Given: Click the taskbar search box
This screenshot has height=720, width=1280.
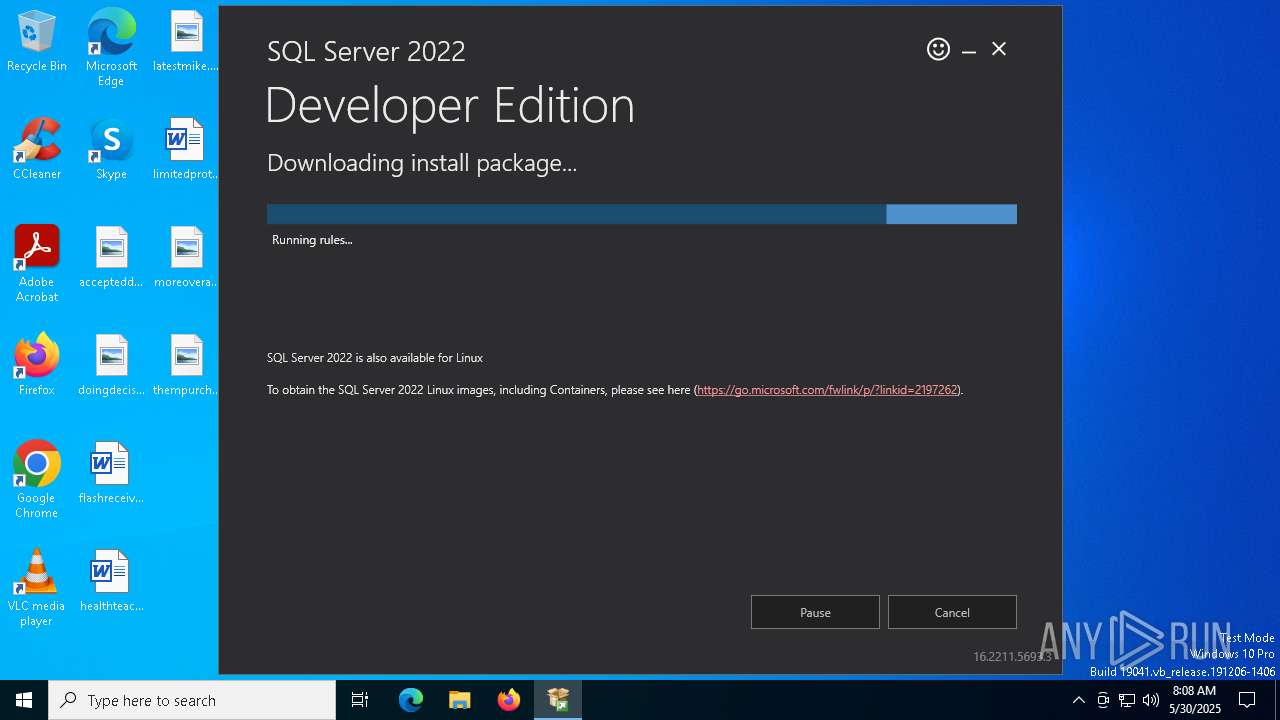Looking at the screenshot, I should (192, 700).
